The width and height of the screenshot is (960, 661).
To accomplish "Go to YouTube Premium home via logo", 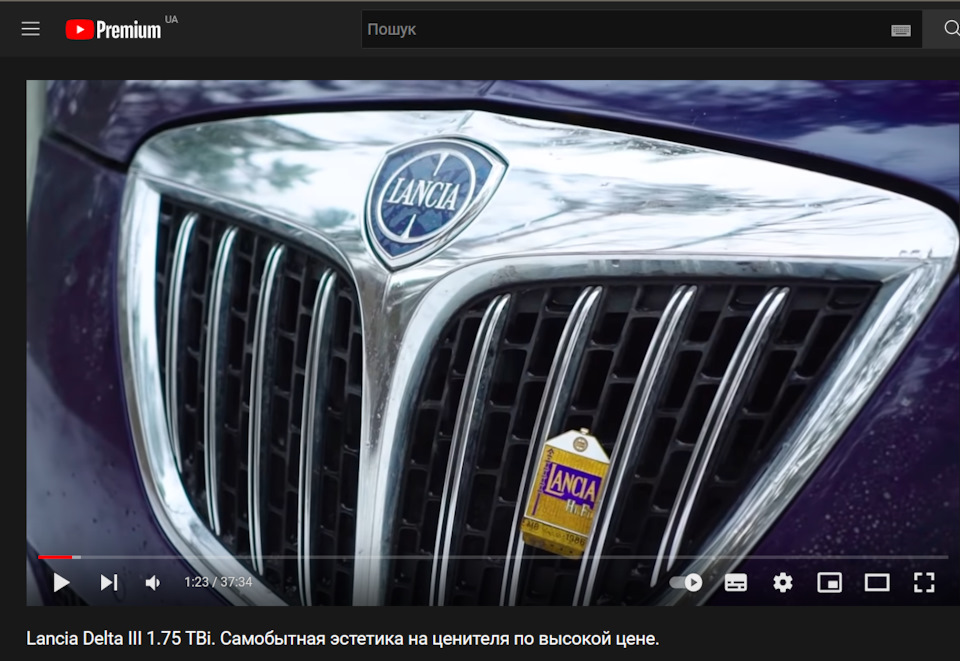I will (x=113, y=29).
